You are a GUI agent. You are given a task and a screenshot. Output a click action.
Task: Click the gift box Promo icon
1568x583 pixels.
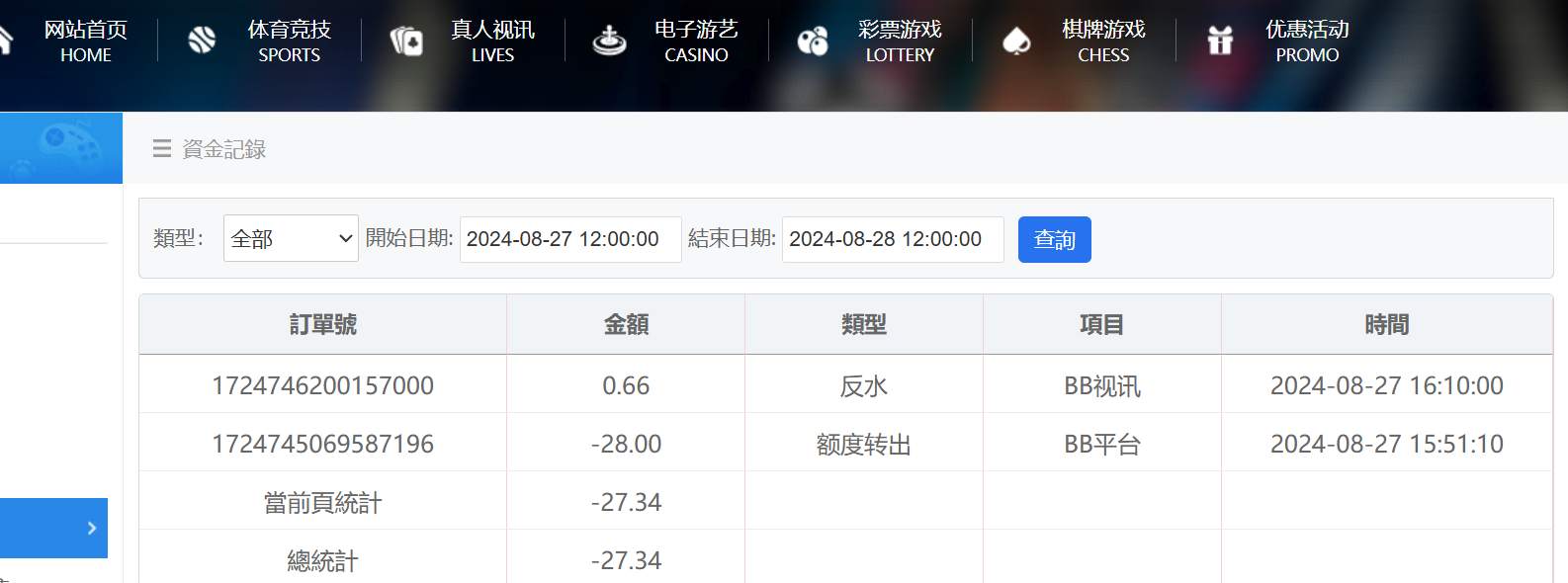(x=1220, y=41)
